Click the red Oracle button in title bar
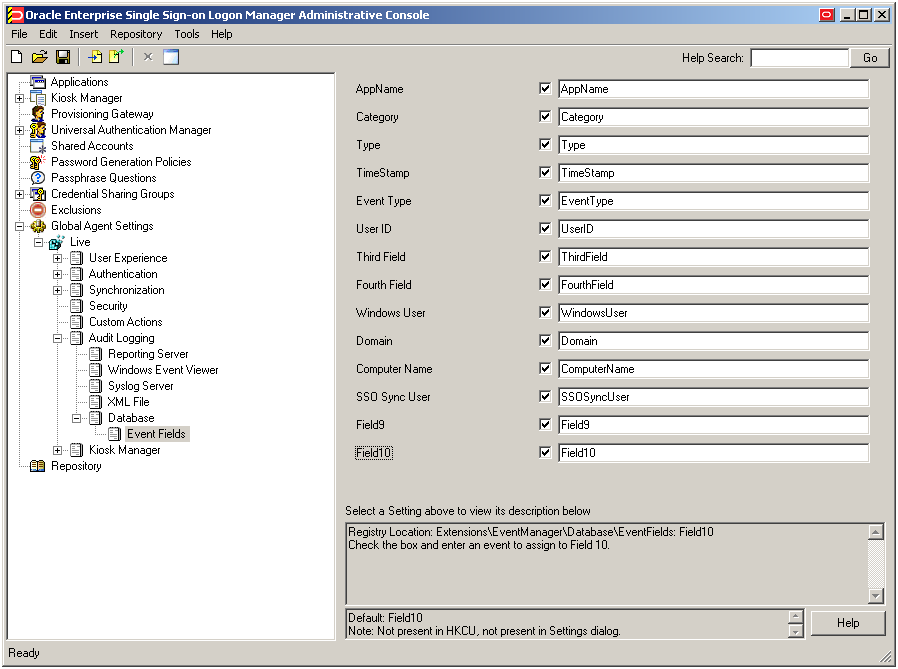Screen dimensions: 898x669 (x=826, y=15)
